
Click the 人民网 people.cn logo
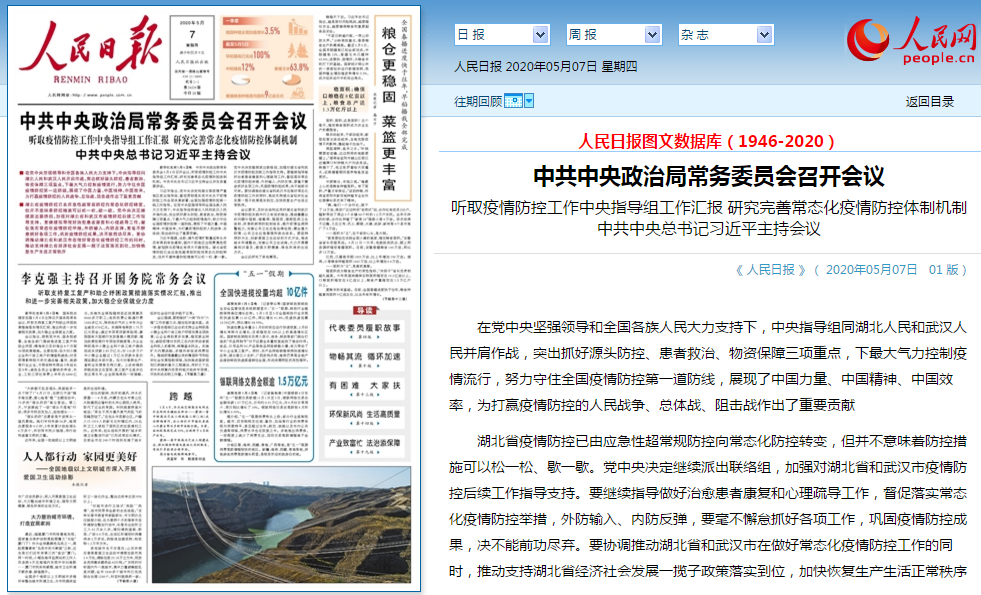[x=912, y=41]
